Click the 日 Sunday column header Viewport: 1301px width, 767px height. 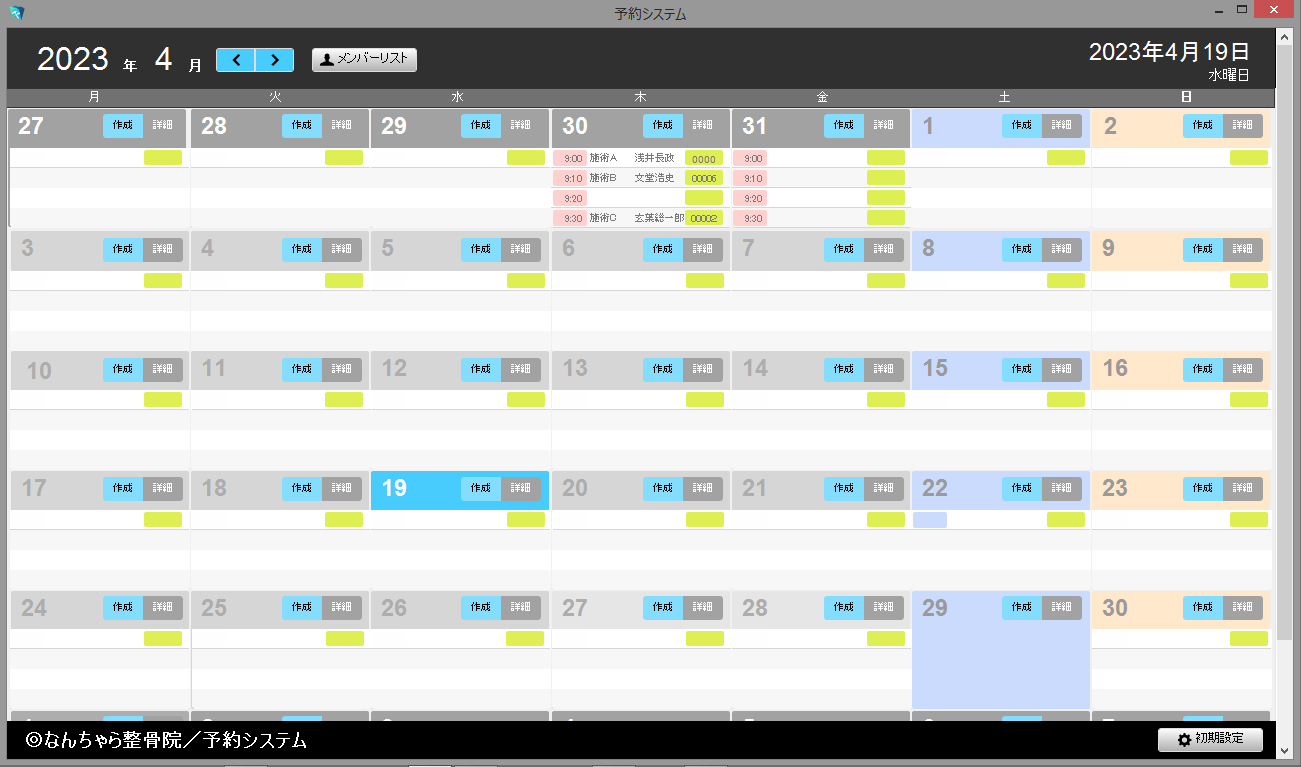(1186, 97)
